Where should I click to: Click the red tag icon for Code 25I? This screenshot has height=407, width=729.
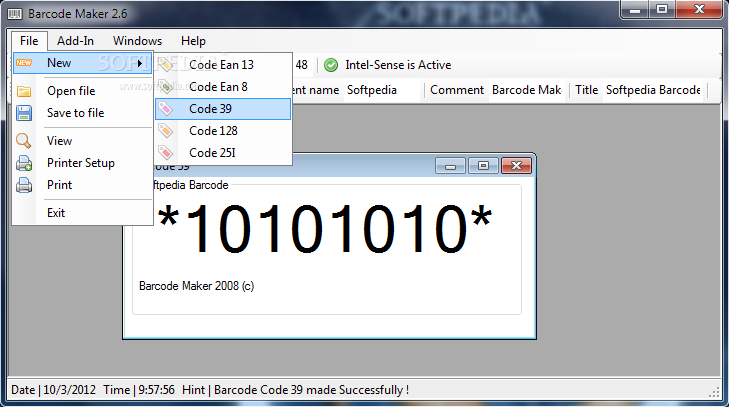[166, 153]
